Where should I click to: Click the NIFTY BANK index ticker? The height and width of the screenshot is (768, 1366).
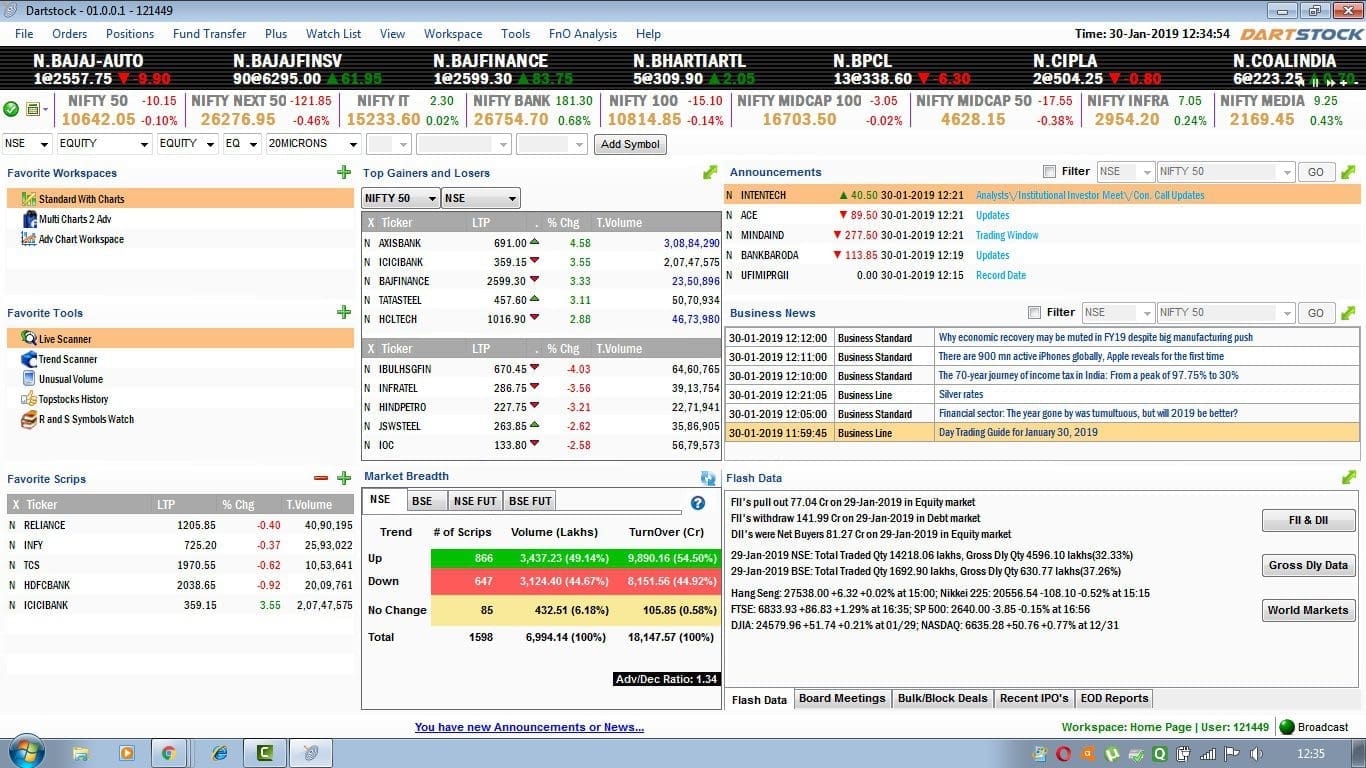[532, 109]
